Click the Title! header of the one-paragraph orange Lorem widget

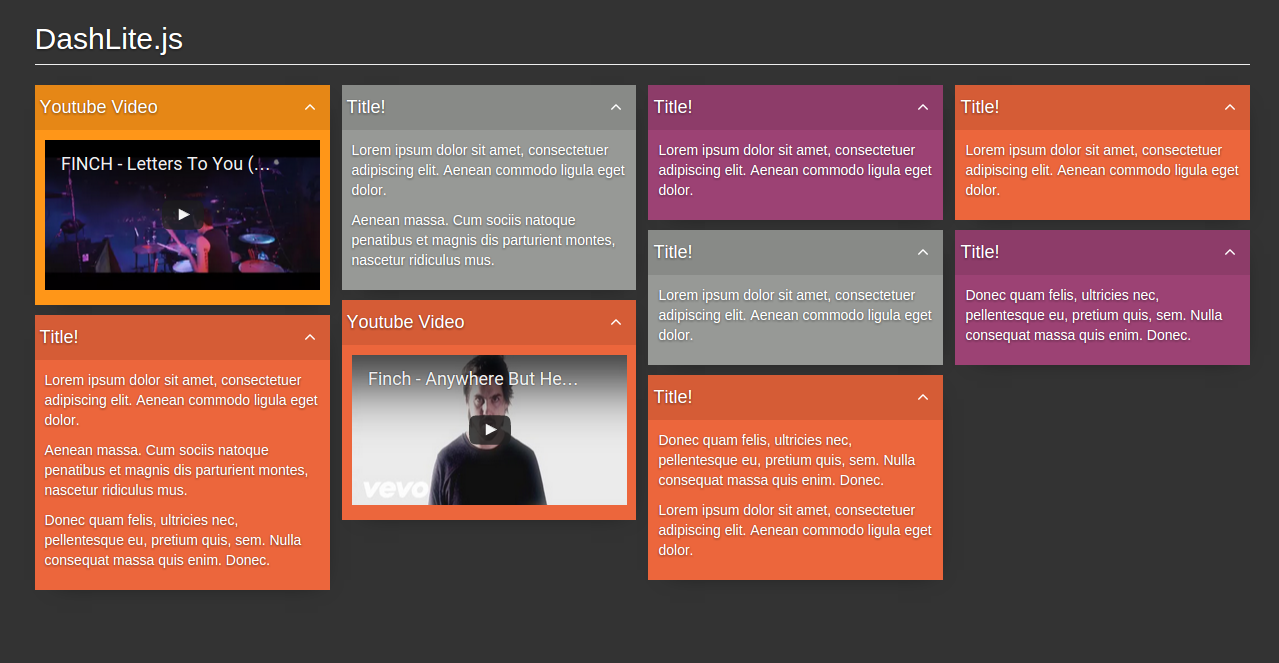pos(980,107)
